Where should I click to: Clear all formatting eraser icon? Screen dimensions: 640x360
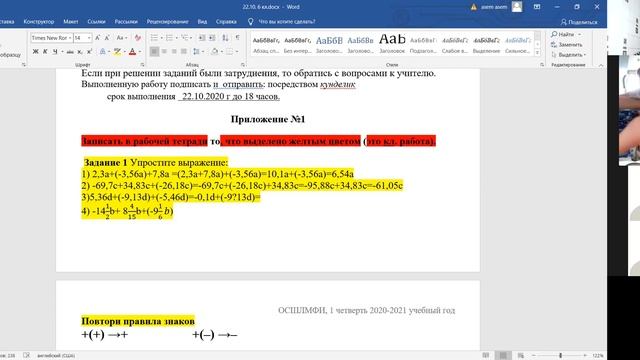click(x=138, y=38)
